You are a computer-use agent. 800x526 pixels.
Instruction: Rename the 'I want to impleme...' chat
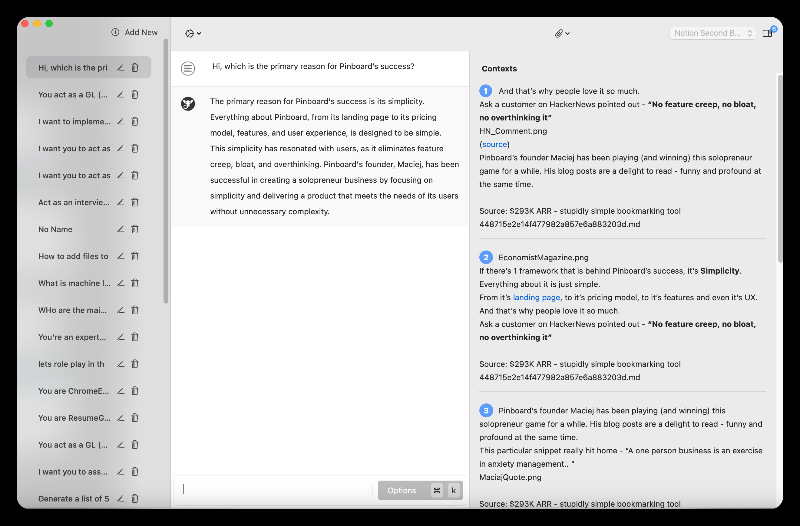point(120,122)
